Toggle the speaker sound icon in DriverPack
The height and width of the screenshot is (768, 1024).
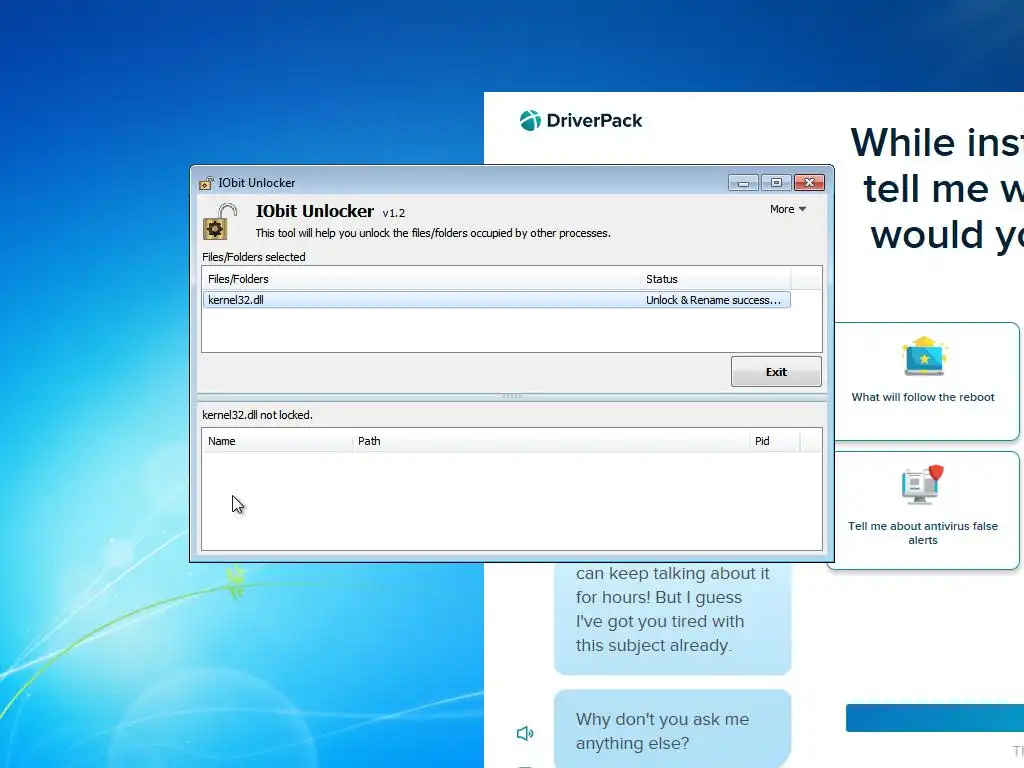point(525,733)
